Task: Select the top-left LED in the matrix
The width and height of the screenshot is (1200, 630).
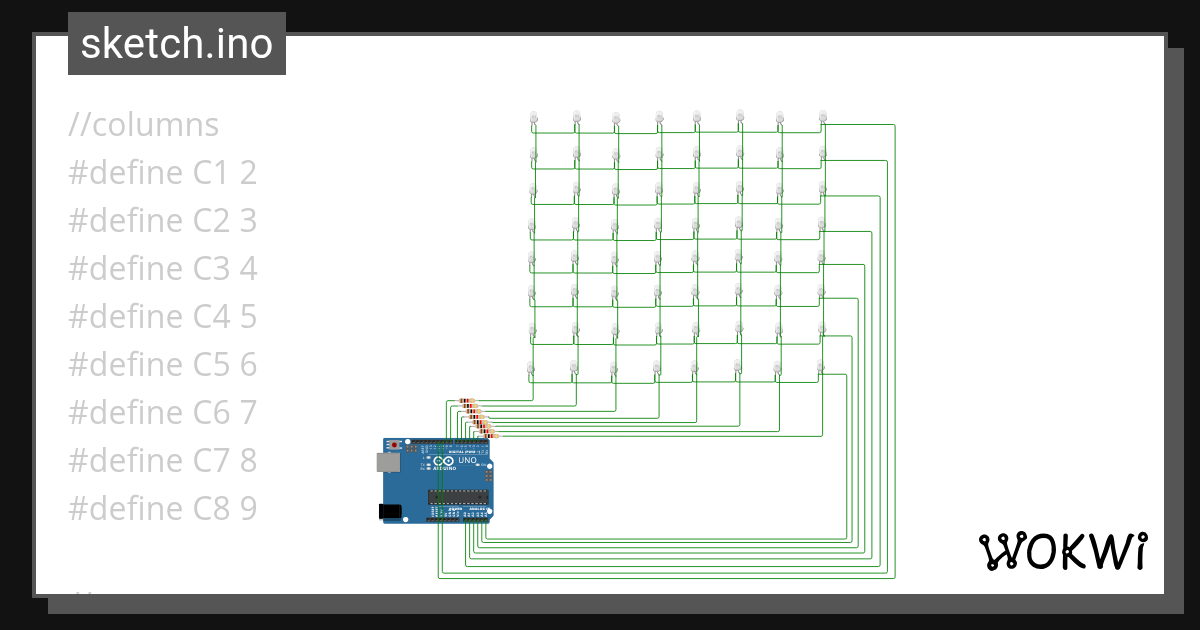Action: [533, 119]
